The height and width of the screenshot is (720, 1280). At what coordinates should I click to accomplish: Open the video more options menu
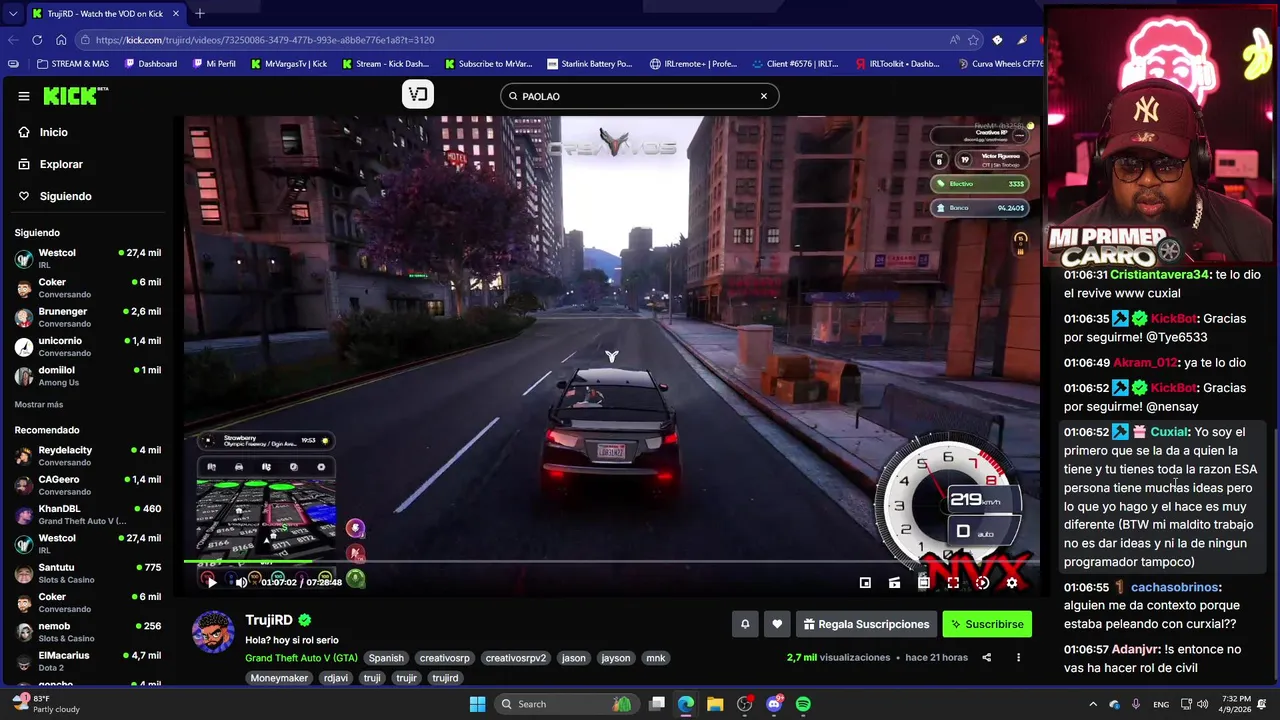coord(1018,657)
